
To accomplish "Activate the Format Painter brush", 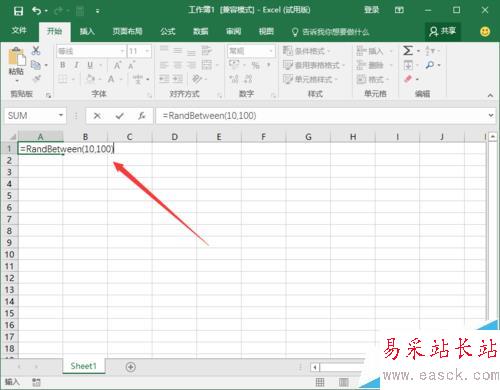I will [x=36, y=79].
